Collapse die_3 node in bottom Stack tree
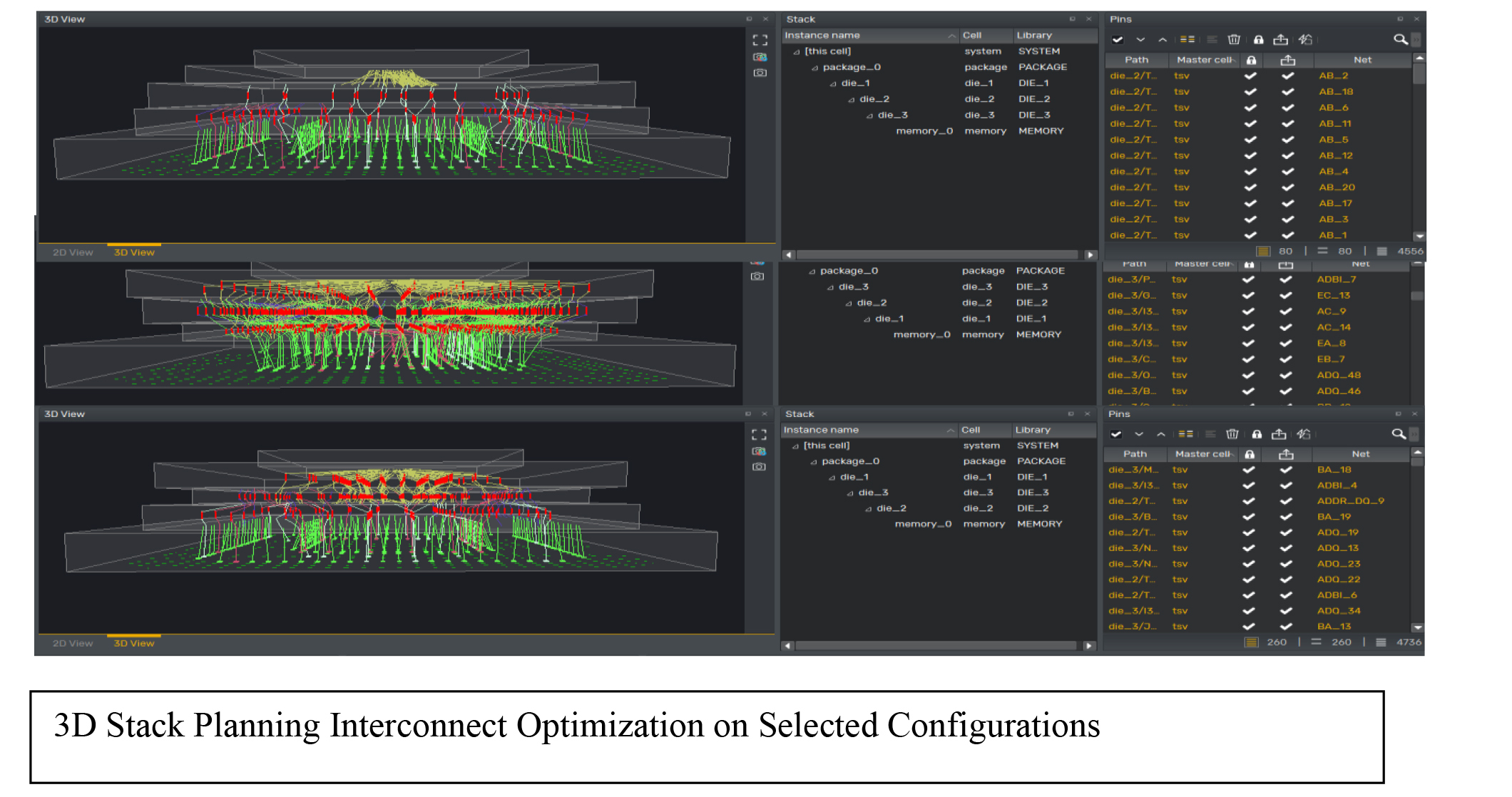Screen dimensions: 1512x797 coord(849,493)
